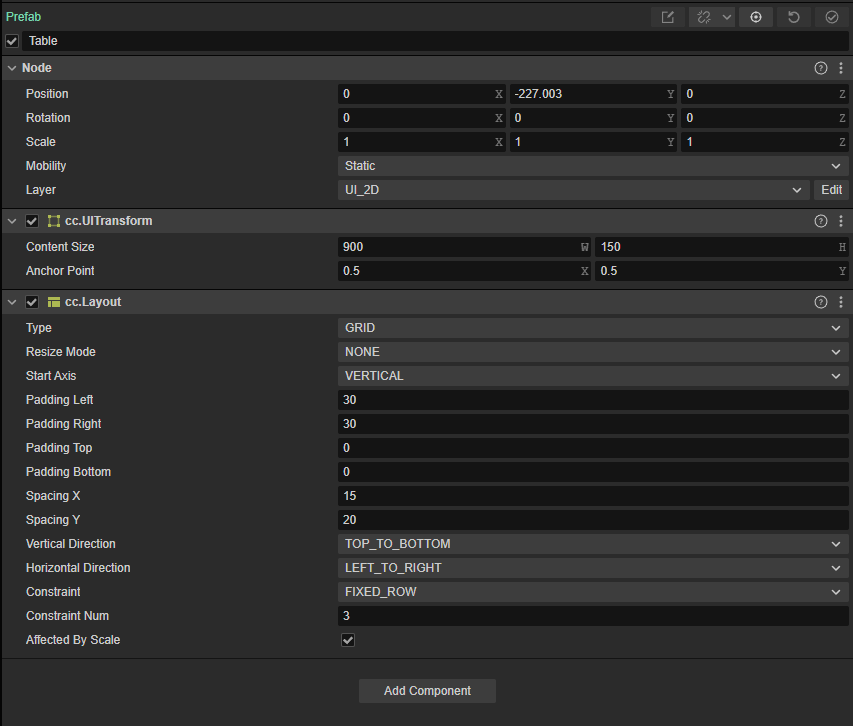Image resolution: width=853 pixels, height=726 pixels.
Task: Open help for cc.UITransform
Action: 820,221
